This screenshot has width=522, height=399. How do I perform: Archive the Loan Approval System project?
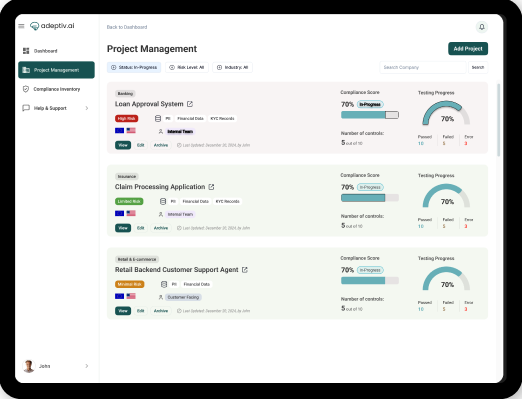tap(161, 145)
